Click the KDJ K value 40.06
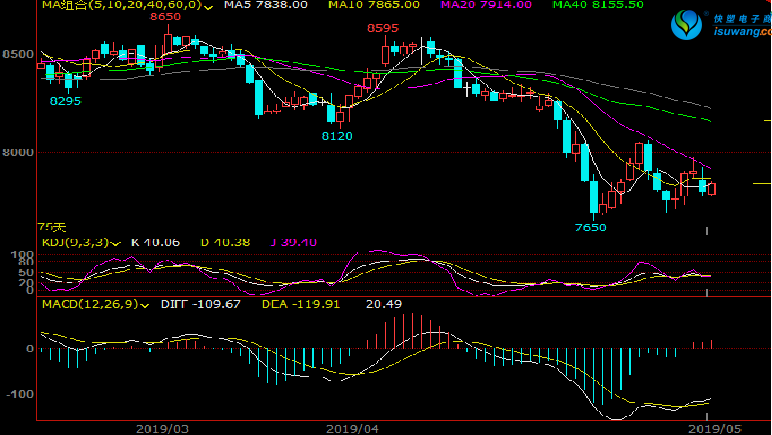 coord(153,242)
